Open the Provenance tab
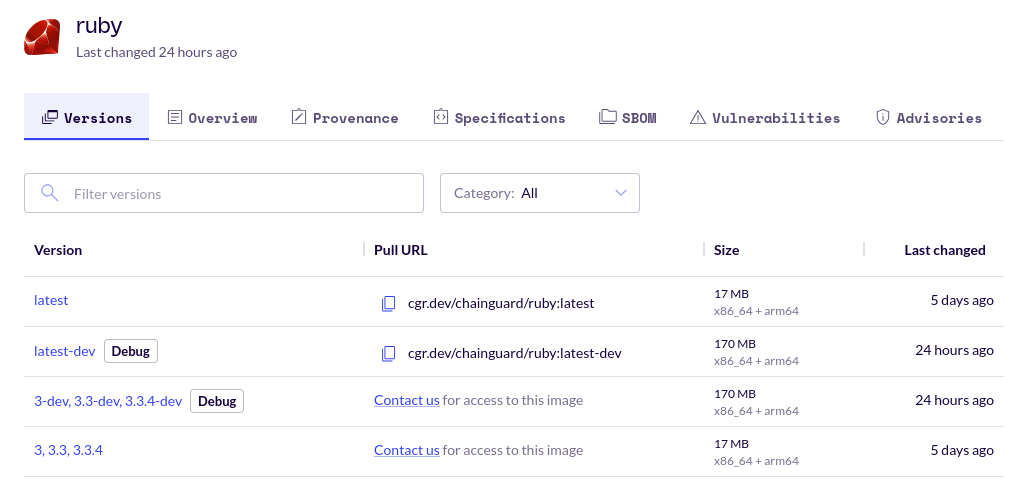 coord(344,118)
